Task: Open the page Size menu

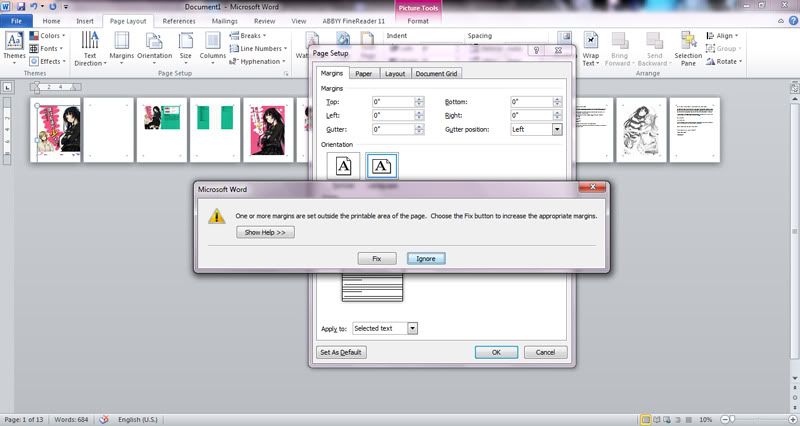Action: [186, 47]
